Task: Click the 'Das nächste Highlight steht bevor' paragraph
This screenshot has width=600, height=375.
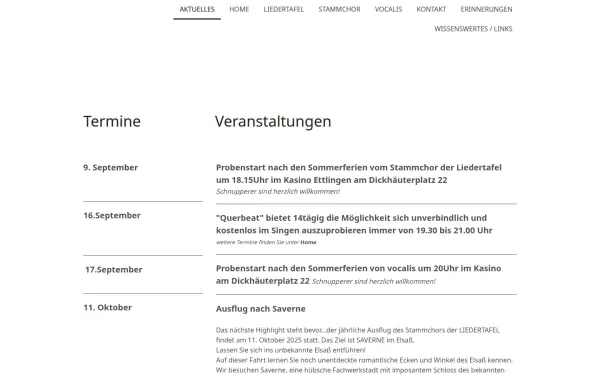Action: (x=357, y=335)
